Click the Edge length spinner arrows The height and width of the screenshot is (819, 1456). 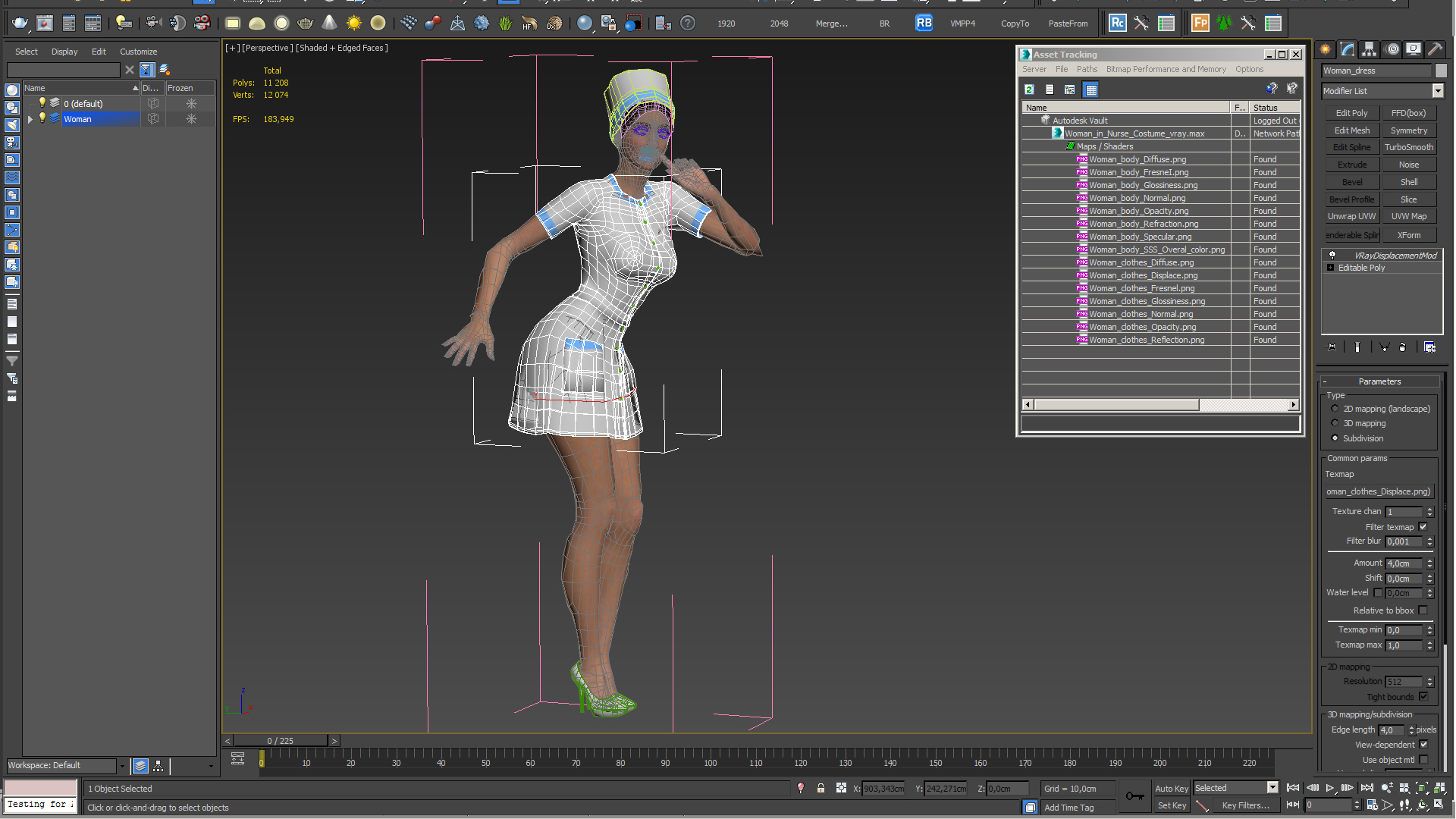(1411, 730)
